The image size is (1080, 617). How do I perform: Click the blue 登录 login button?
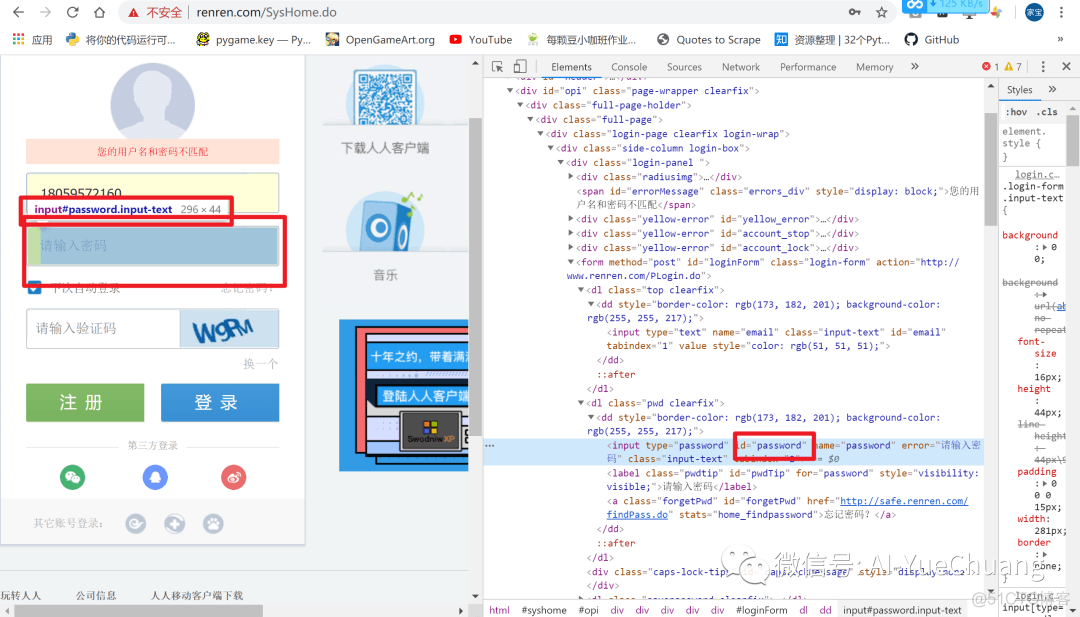coord(220,402)
